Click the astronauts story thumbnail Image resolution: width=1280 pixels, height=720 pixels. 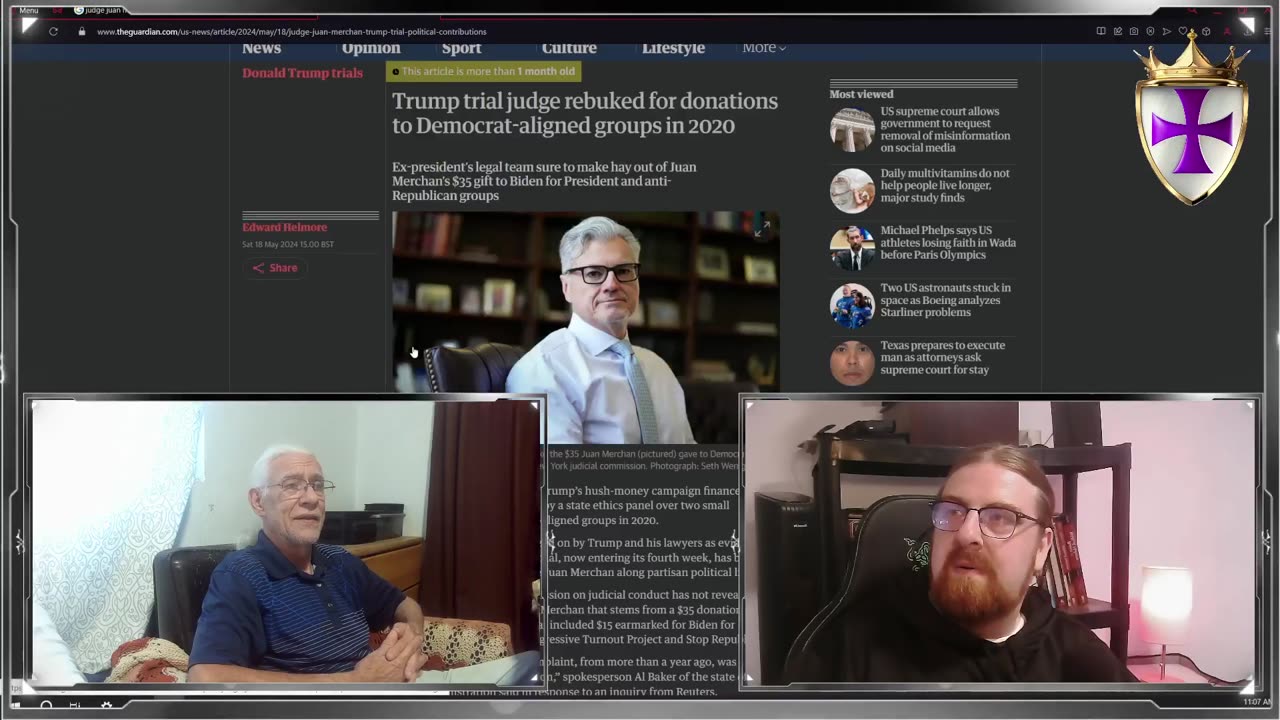tap(852, 305)
